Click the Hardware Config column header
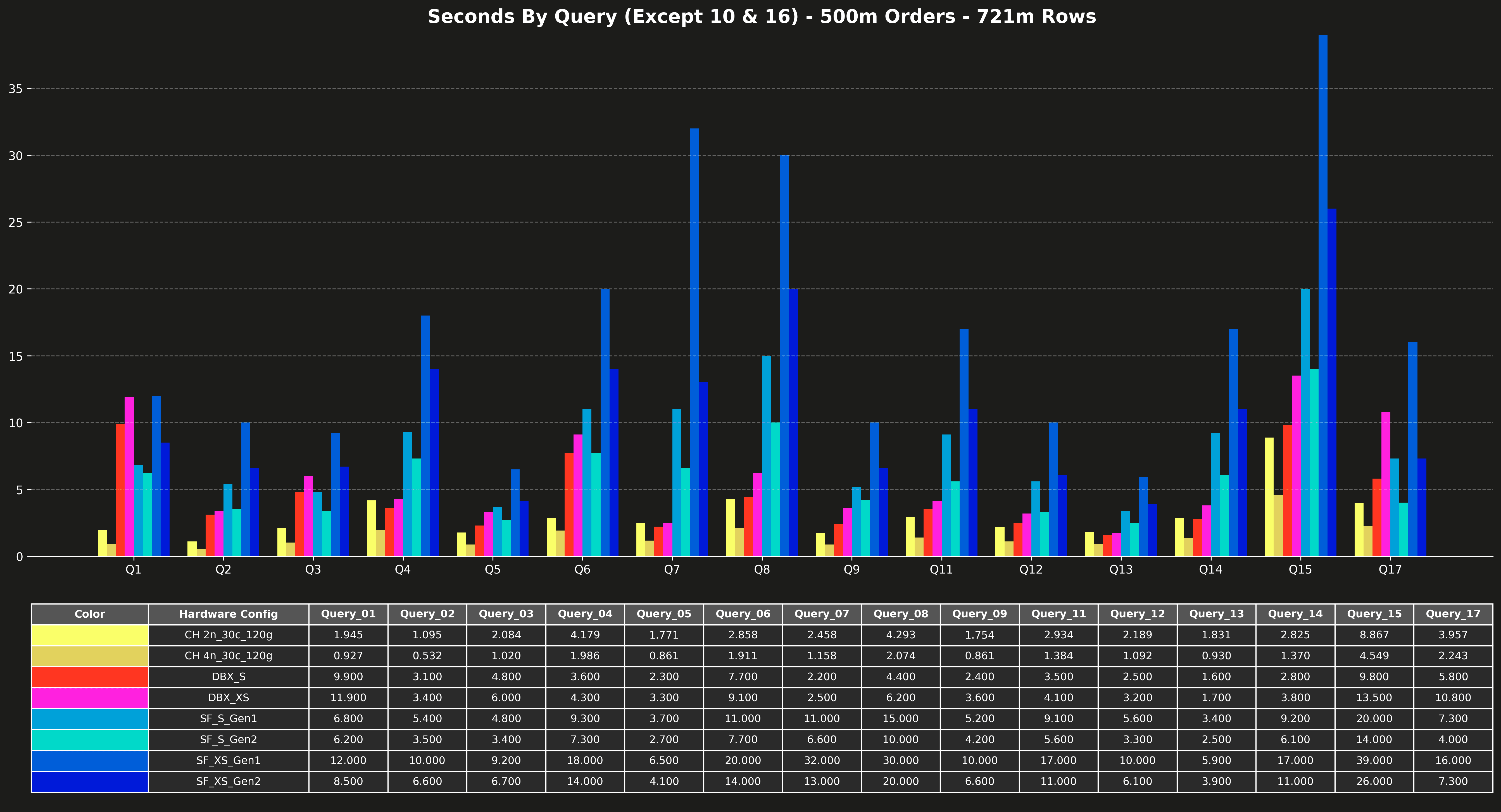1501x812 pixels. point(229,614)
